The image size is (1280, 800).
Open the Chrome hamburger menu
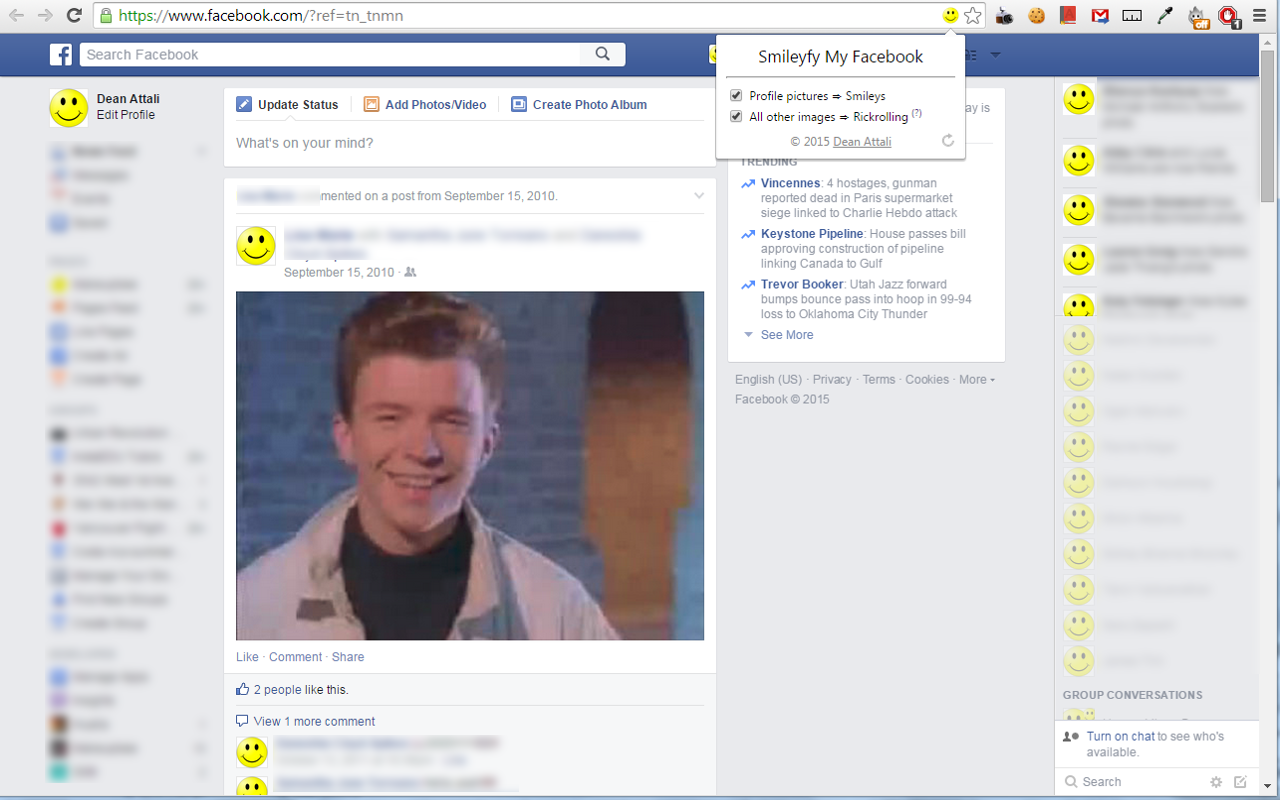(x=1260, y=15)
